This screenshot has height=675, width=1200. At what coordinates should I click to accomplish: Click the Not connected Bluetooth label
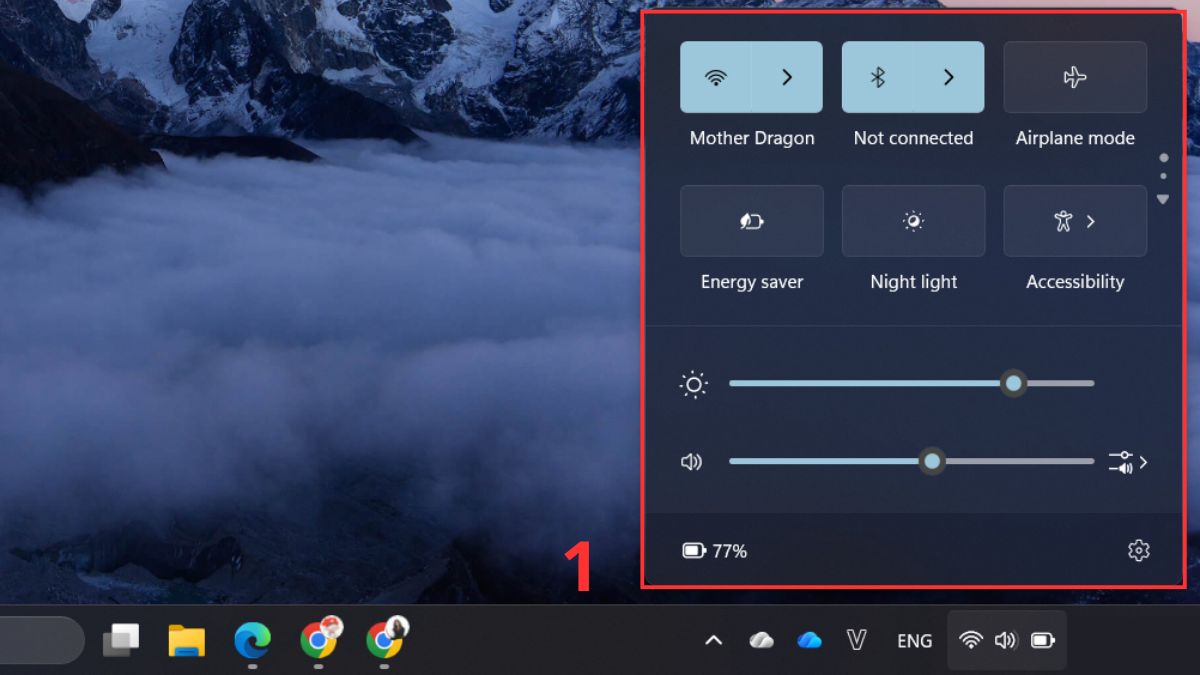tap(913, 138)
